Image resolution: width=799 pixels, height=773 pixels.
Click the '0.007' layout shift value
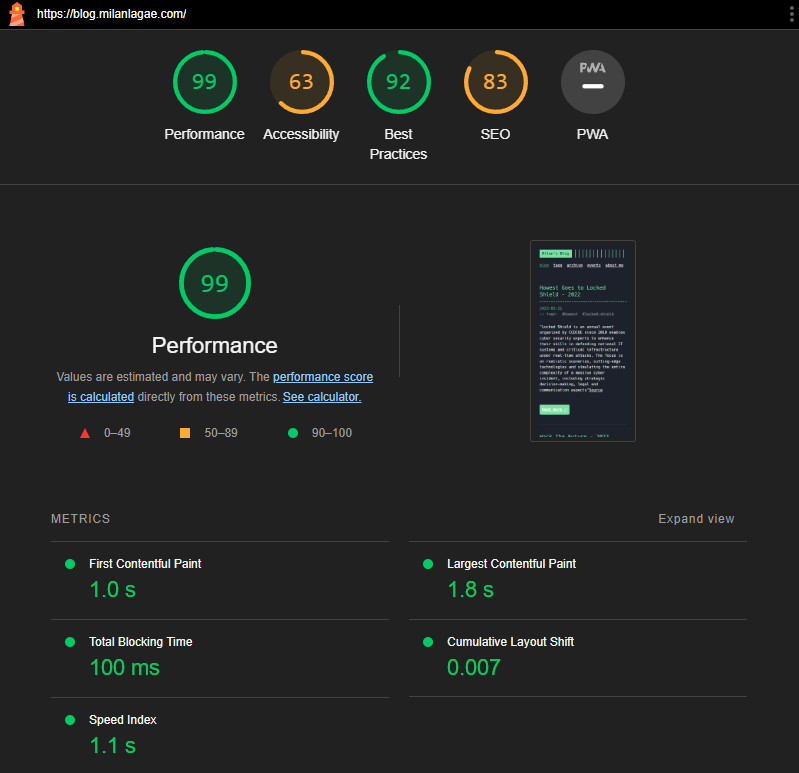tap(474, 668)
